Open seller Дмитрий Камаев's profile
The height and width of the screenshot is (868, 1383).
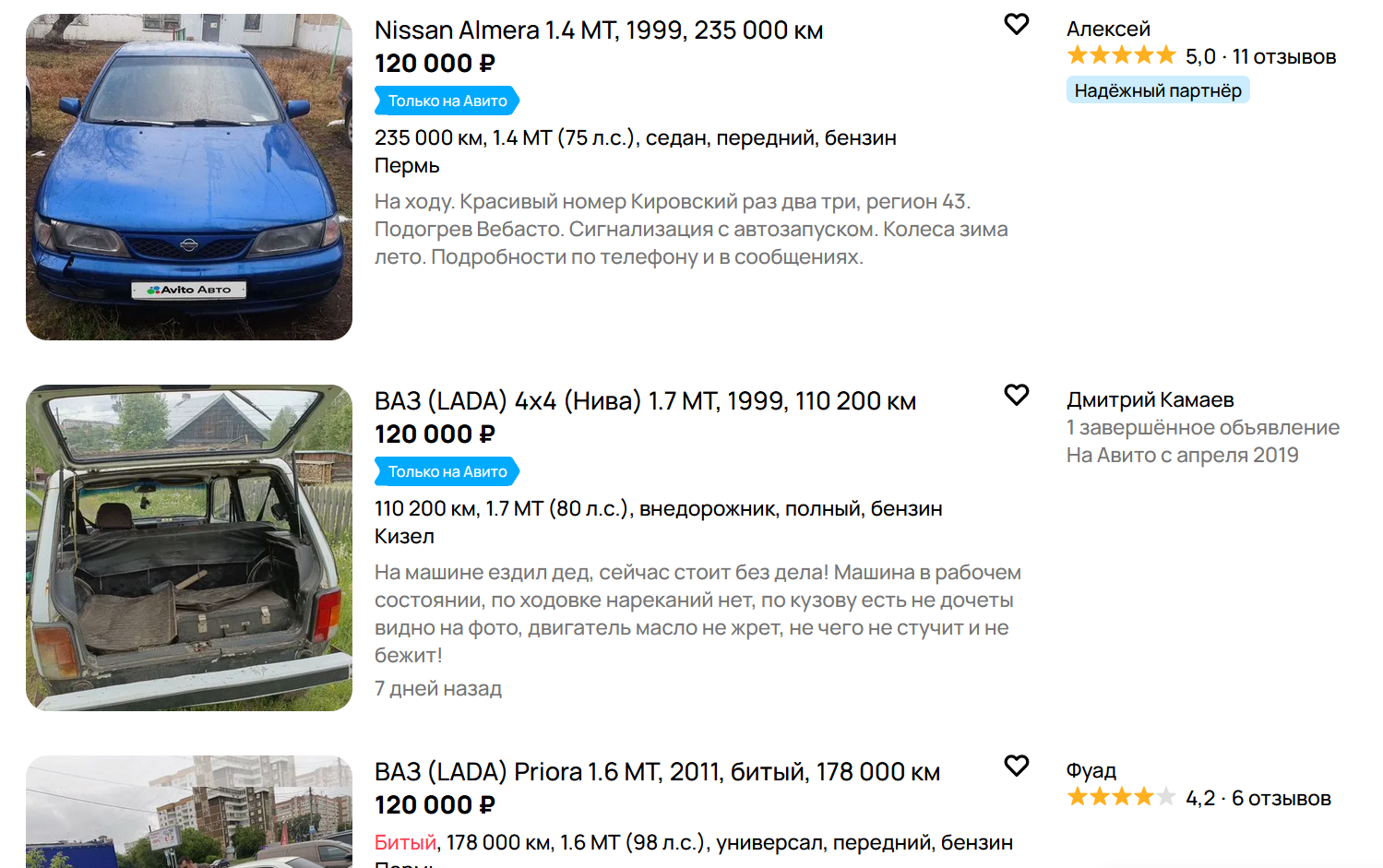[x=1150, y=399]
